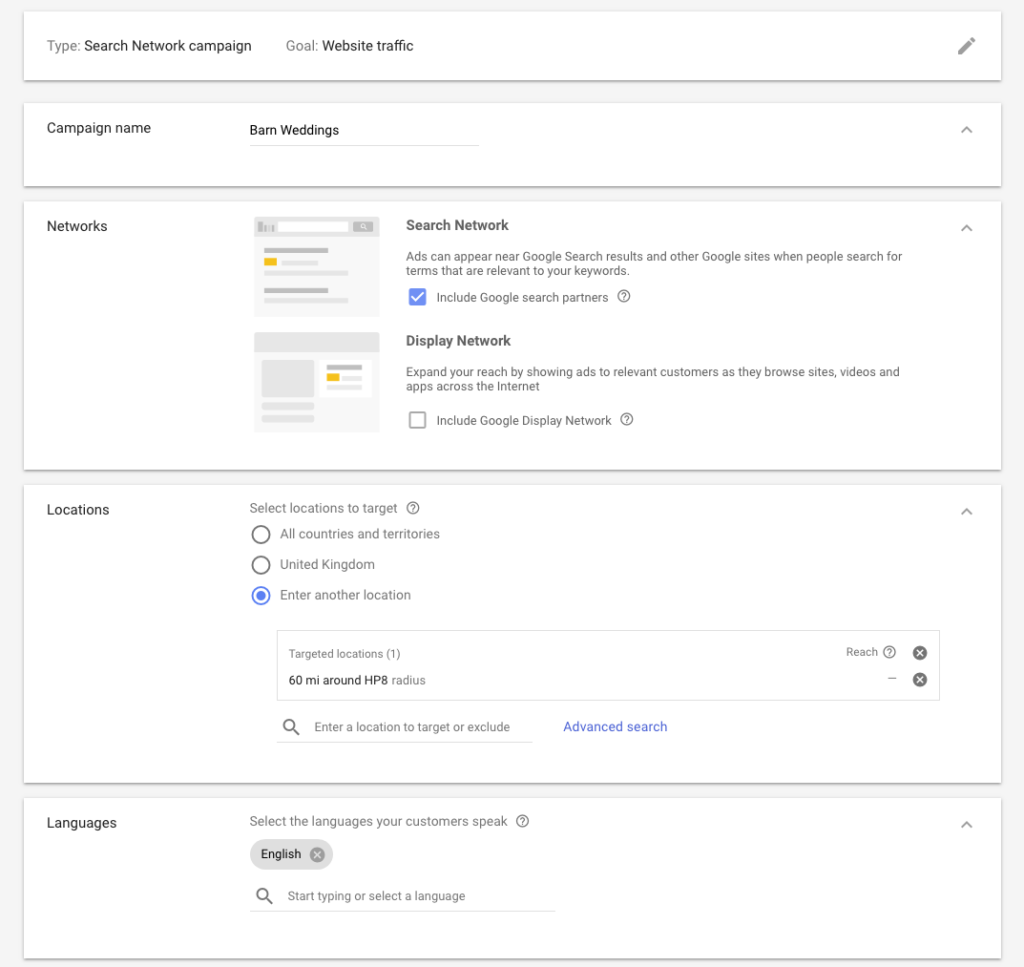
Task: Click the Reach help icon
Action: point(889,652)
